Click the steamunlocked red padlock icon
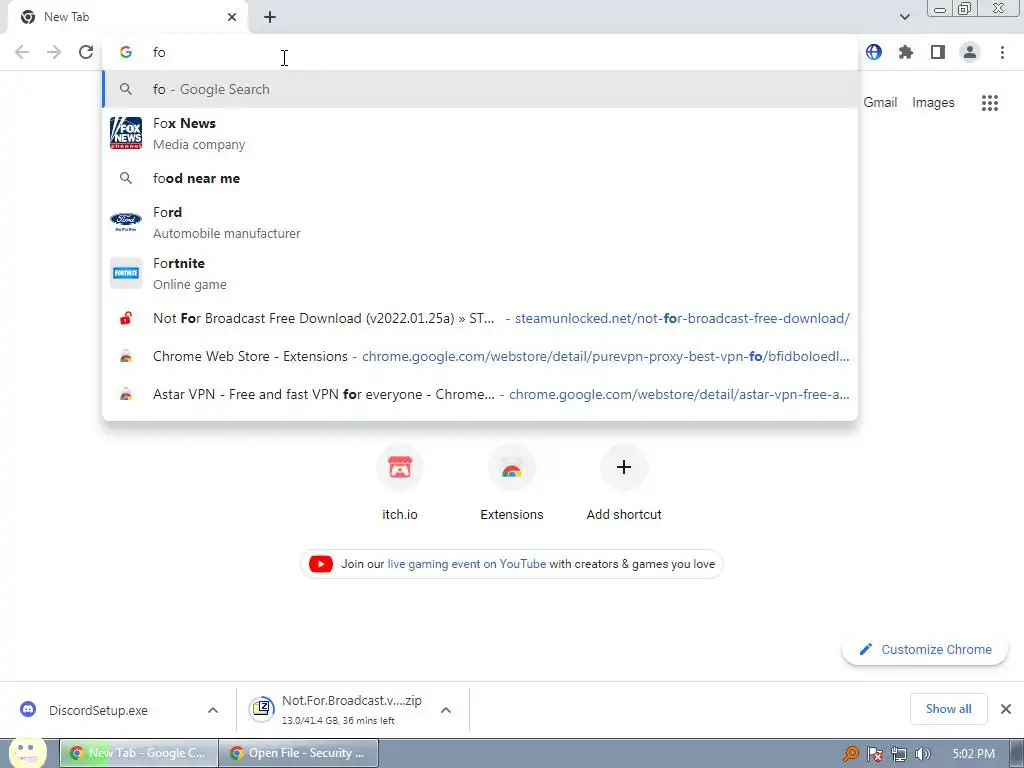The height and width of the screenshot is (768, 1024). [x=126, y=319]
